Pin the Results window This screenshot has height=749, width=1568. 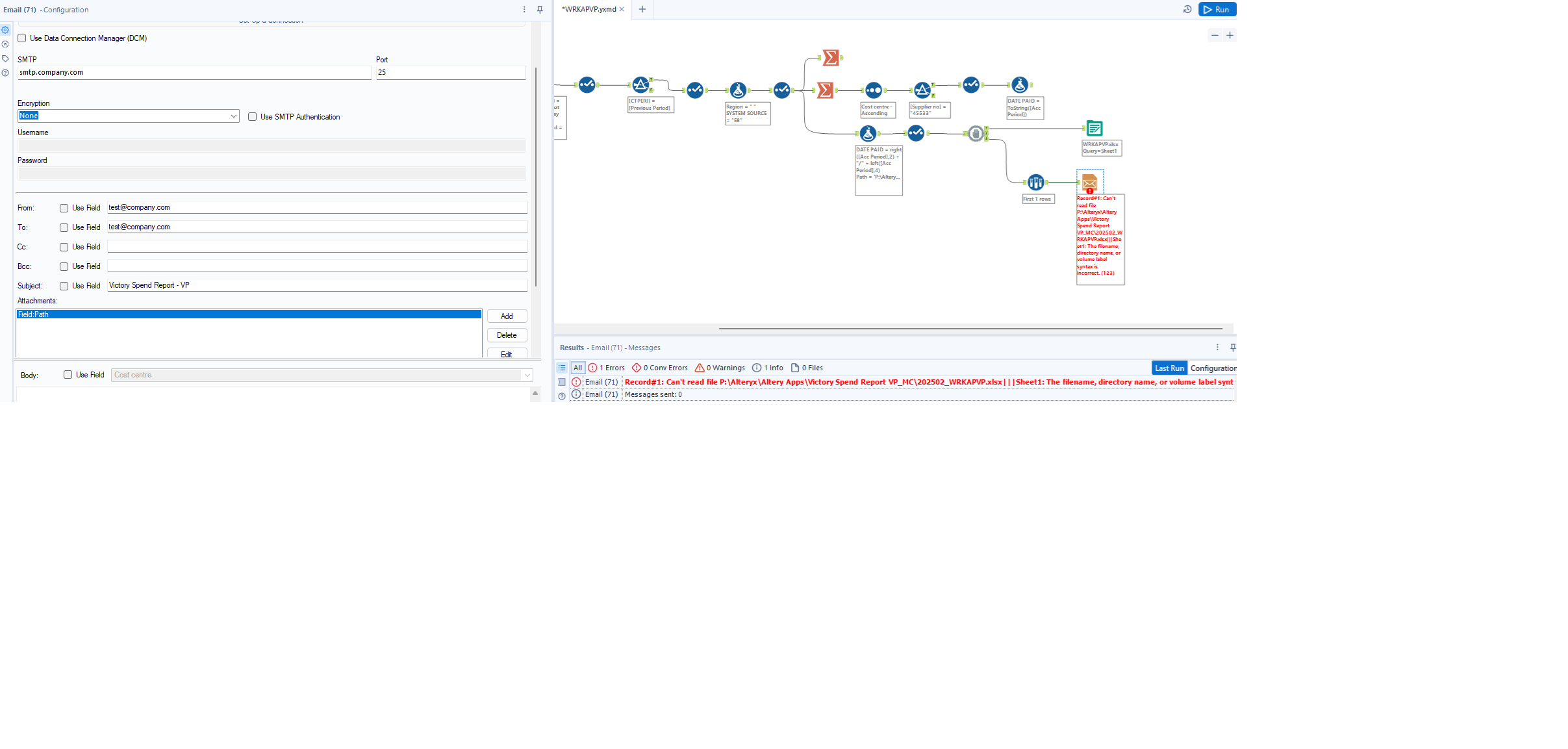tap(1232, 348)
